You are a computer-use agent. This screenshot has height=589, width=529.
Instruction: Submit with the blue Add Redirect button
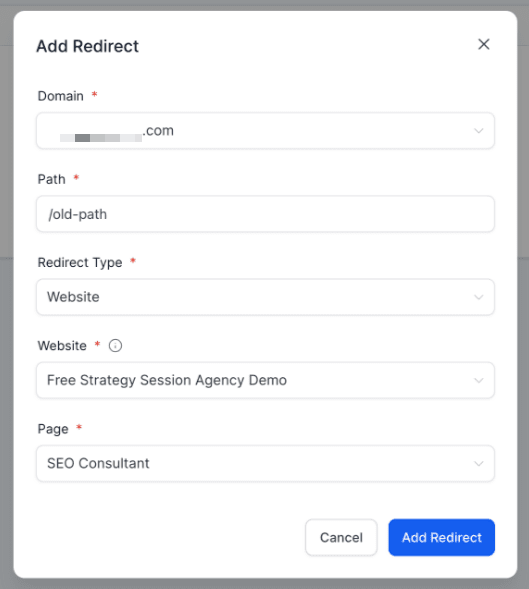tap(441, 538)
